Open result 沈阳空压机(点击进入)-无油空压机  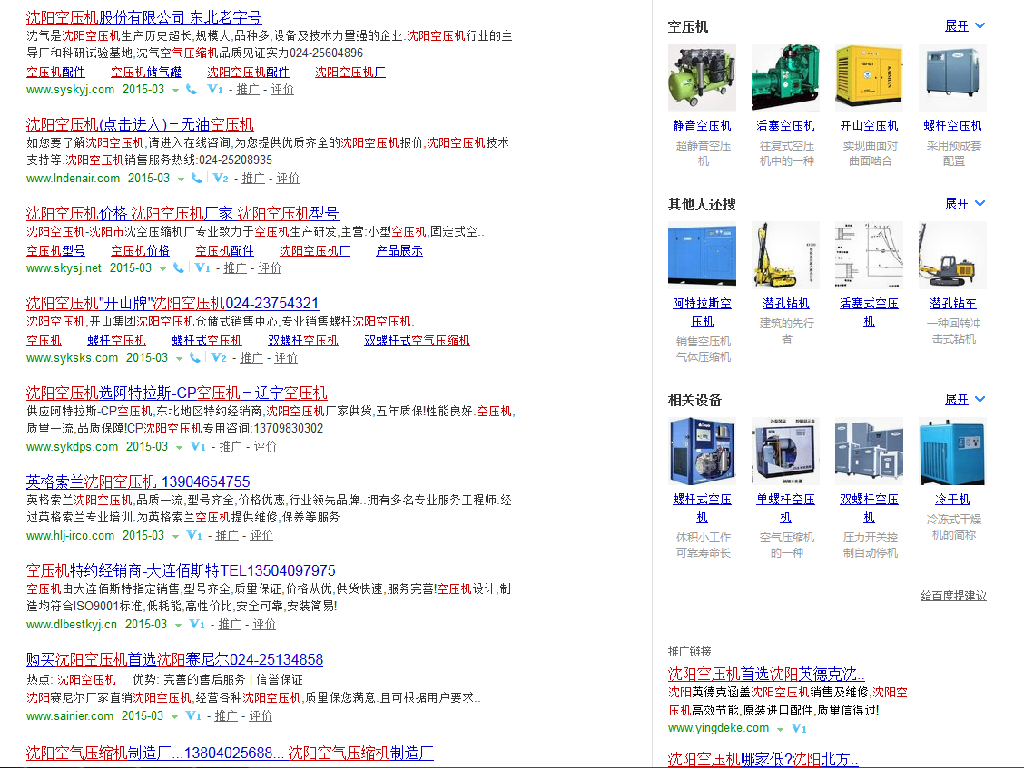click(x=140, y=125)
